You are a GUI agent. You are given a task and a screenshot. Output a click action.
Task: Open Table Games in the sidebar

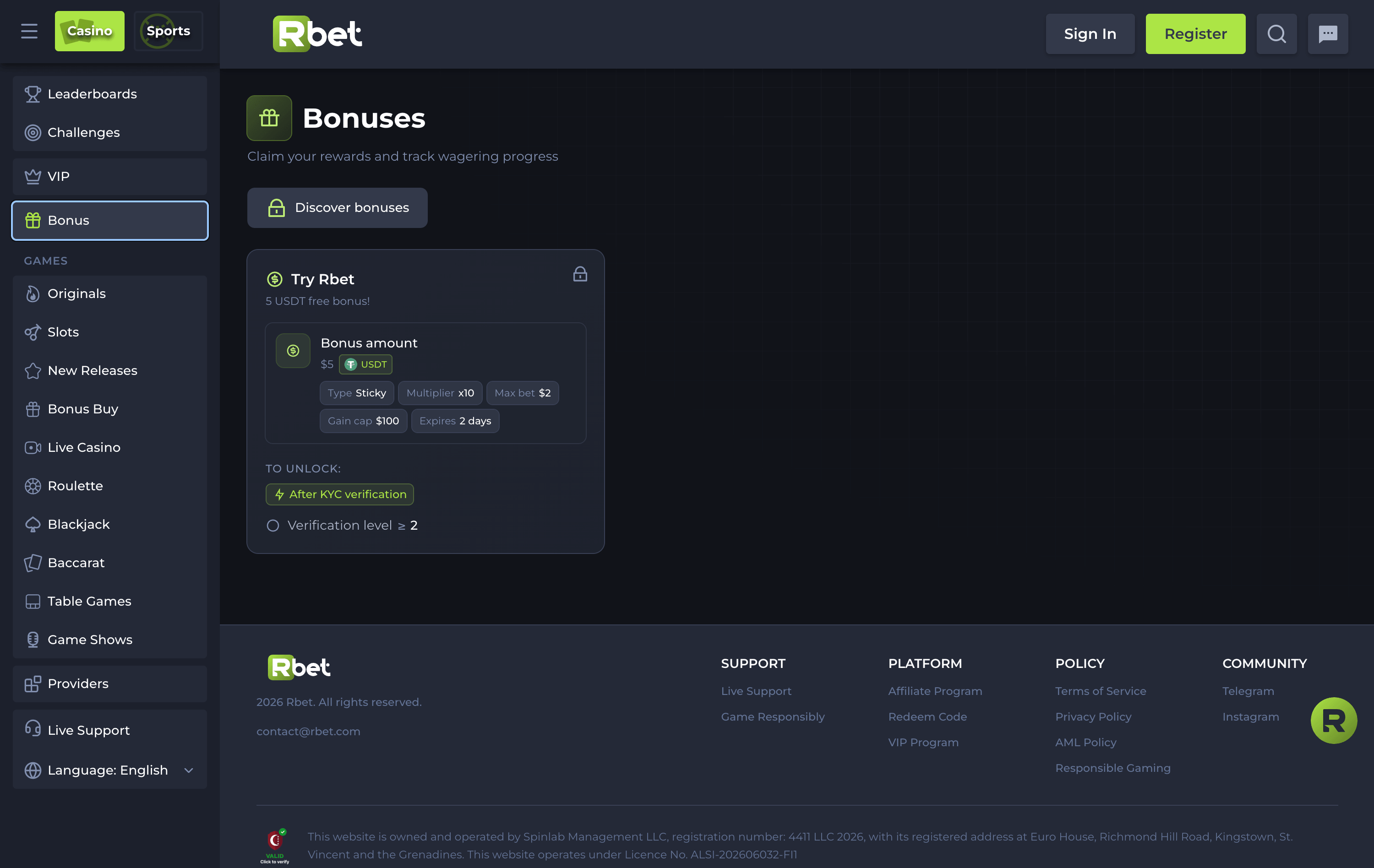(109, 601)
